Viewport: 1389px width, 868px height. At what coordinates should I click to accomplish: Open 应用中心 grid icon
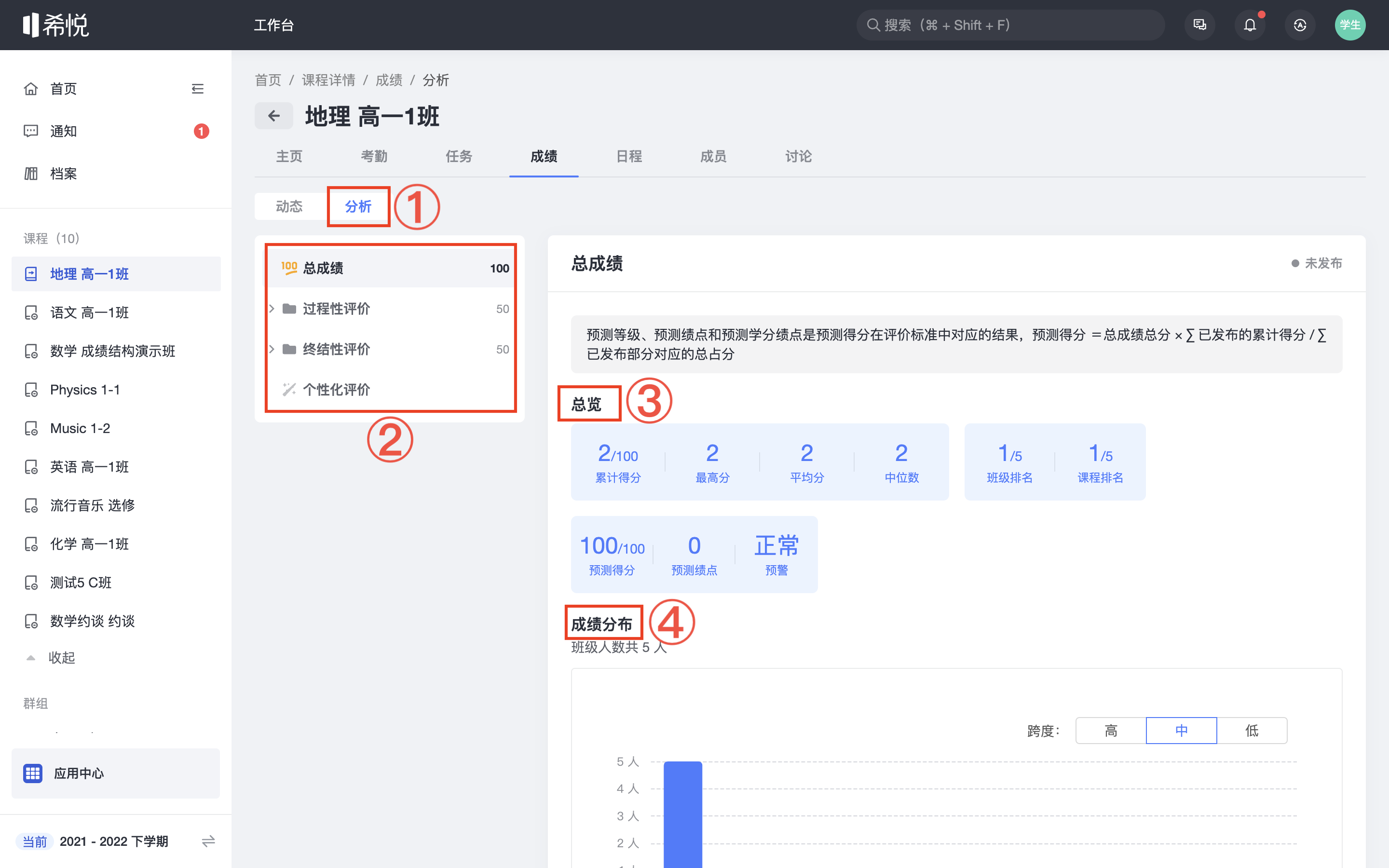pos(33,773)
